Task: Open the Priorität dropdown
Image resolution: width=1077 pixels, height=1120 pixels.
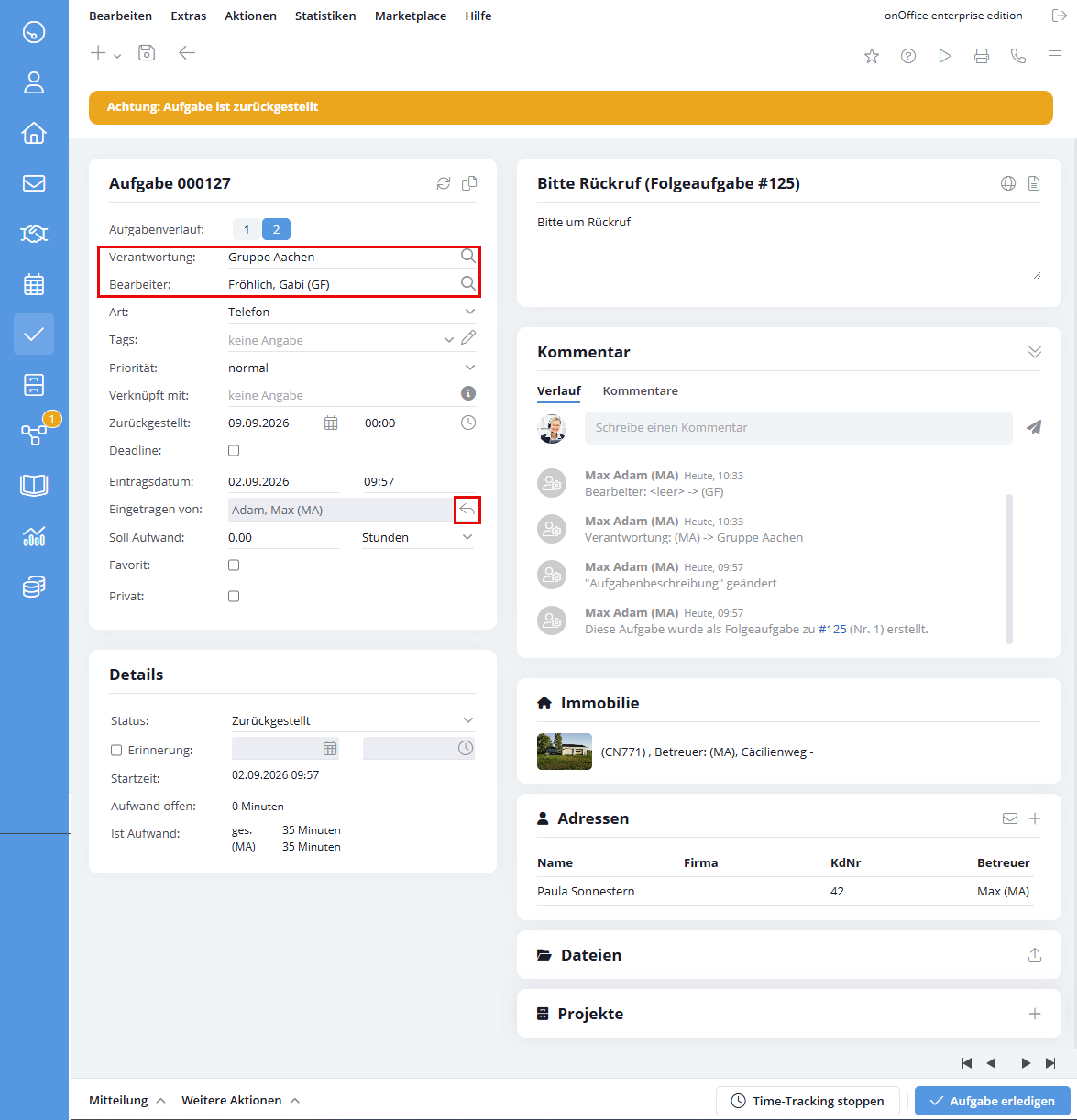Action: pos(352,368)
